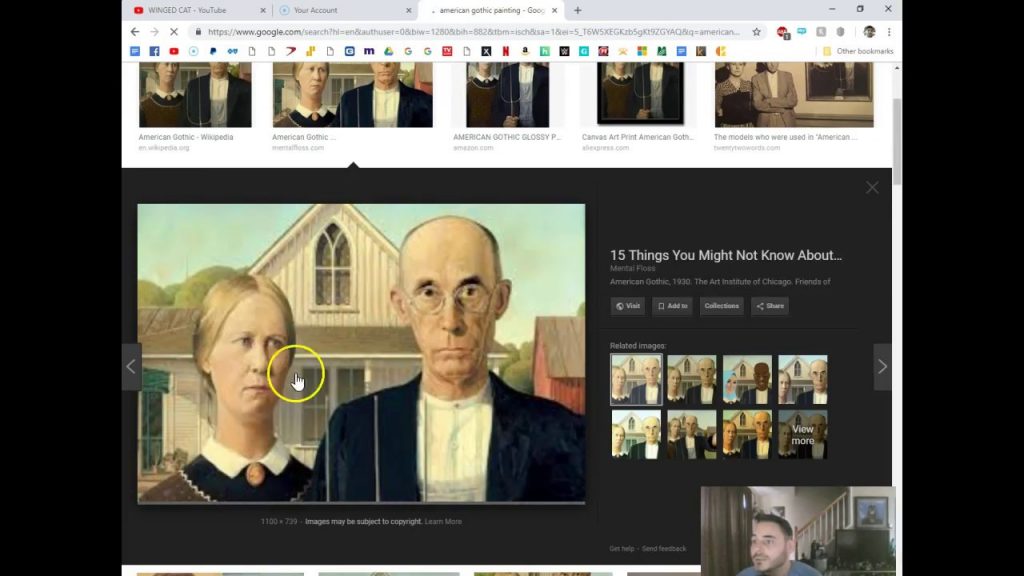This screenshot has height=576, width=1024.
Task: Select the fourth related image in top row
Action: point(803,379)
